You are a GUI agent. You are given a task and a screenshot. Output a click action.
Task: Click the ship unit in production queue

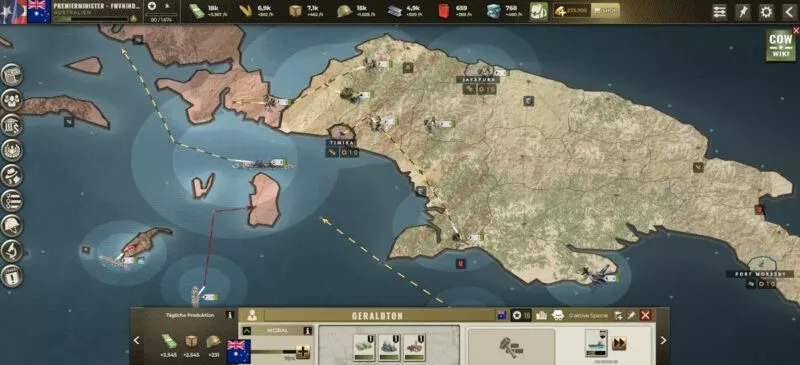pyautogui.click(x=596, y=344)
